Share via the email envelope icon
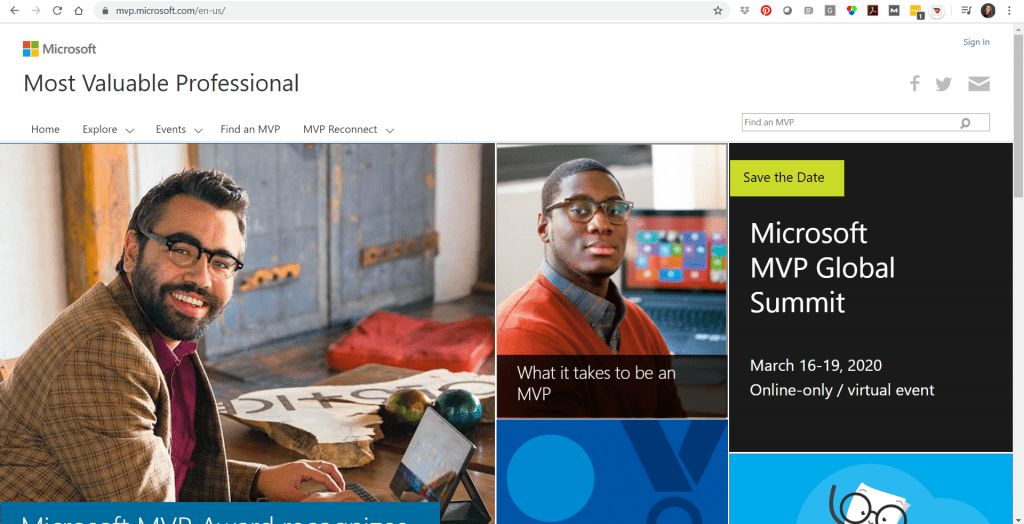This screenshot has width=1024, height=524. point(979,84)
